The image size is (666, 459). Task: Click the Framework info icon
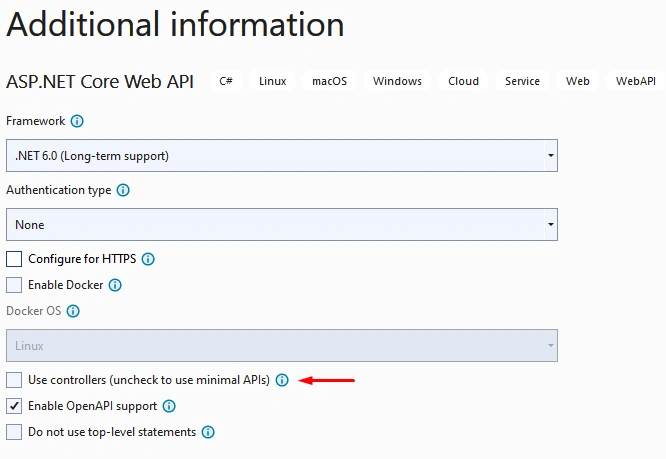tap(77, 121)
